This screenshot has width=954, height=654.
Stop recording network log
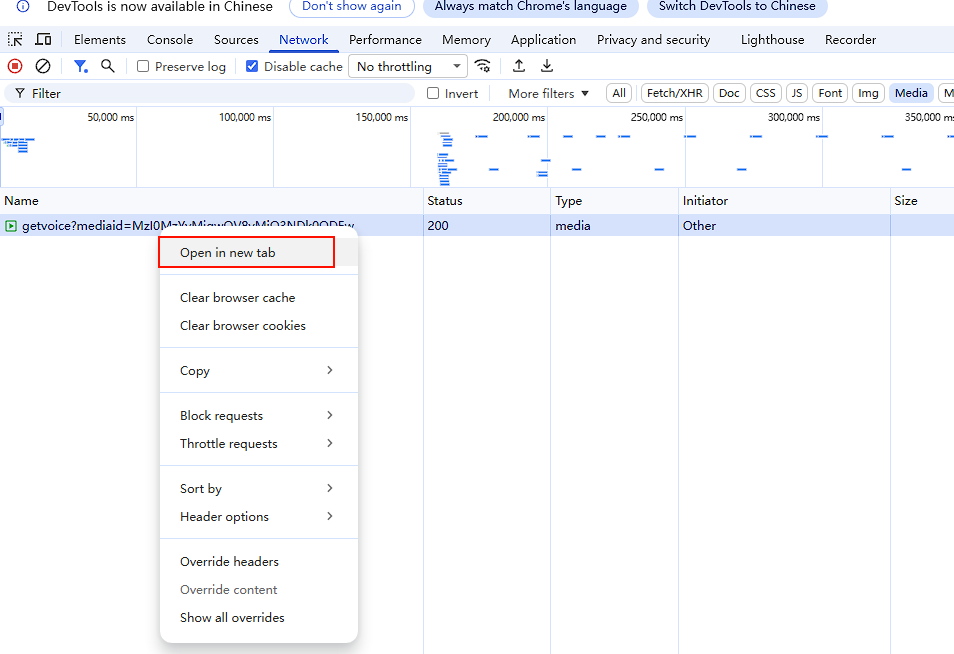[15, 66]
